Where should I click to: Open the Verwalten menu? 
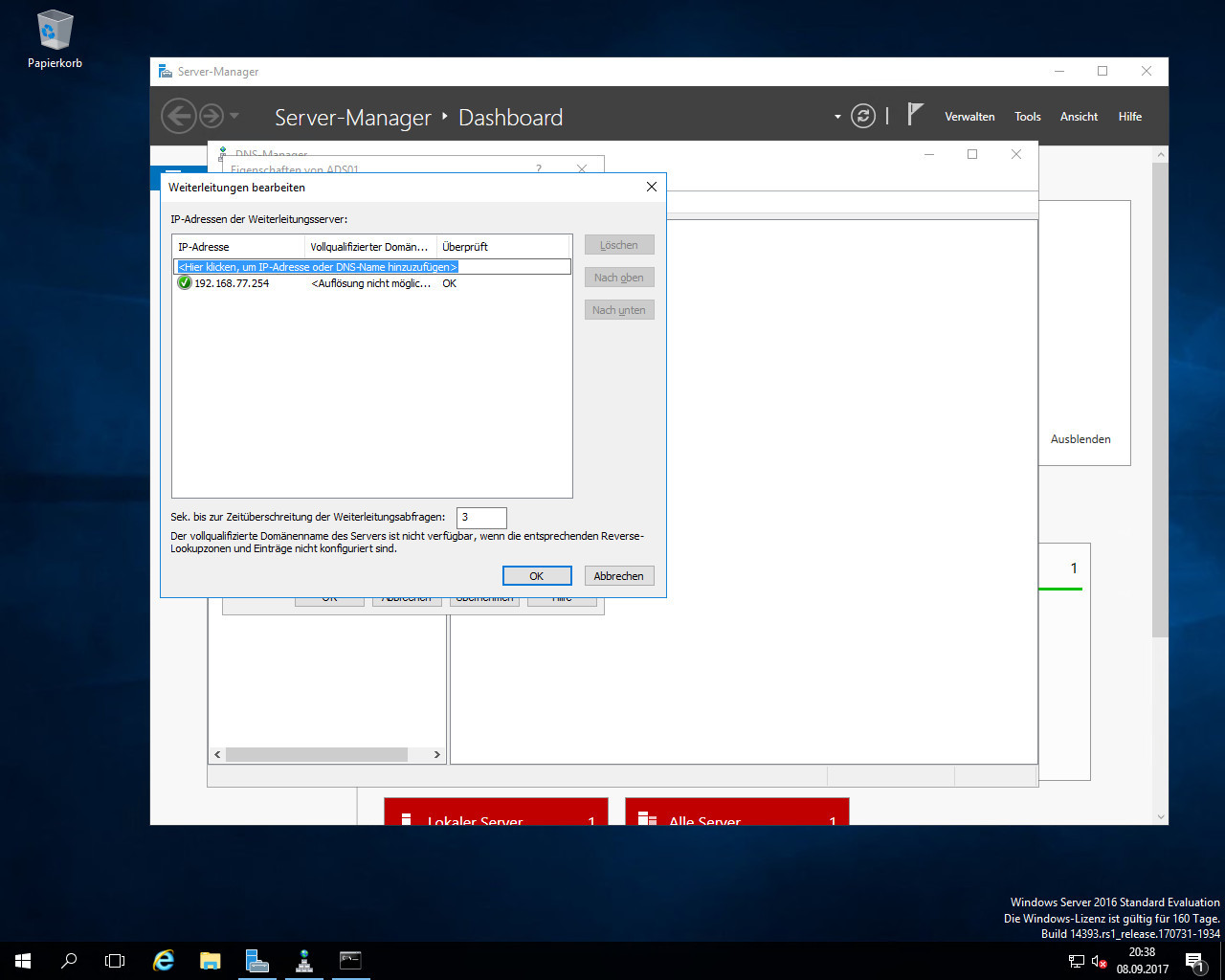[969, 117]
